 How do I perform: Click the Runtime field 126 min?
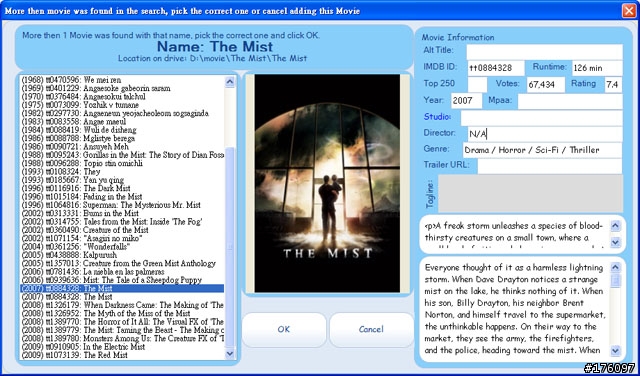click(597, 68)
